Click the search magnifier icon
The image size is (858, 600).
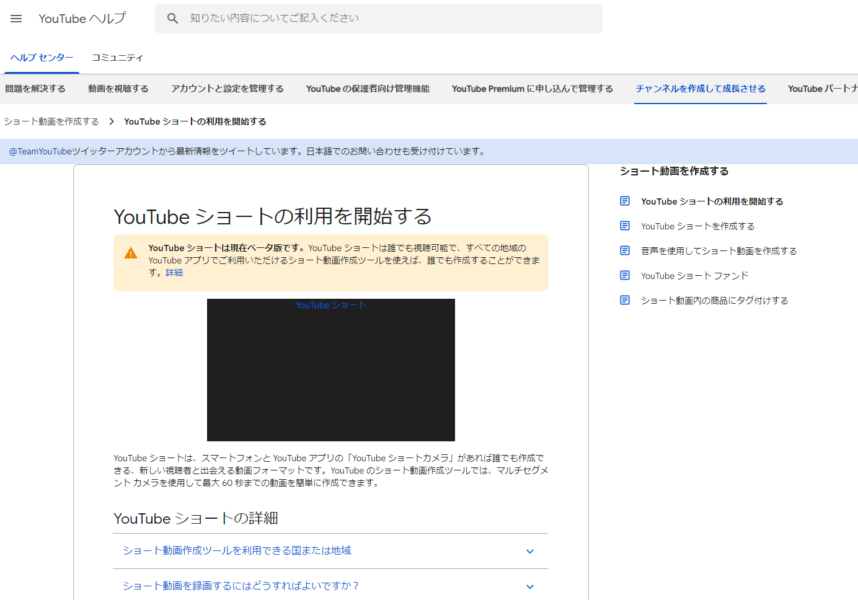[172, 19]
